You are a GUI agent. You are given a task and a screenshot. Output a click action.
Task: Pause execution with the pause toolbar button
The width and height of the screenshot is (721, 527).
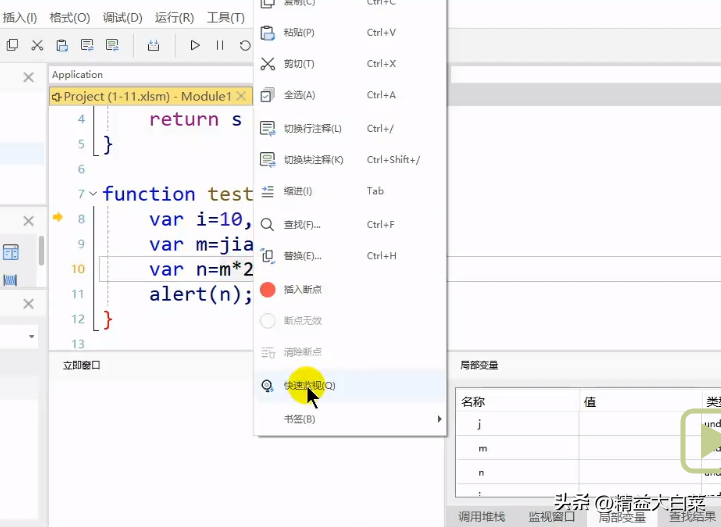pos(220,45)
